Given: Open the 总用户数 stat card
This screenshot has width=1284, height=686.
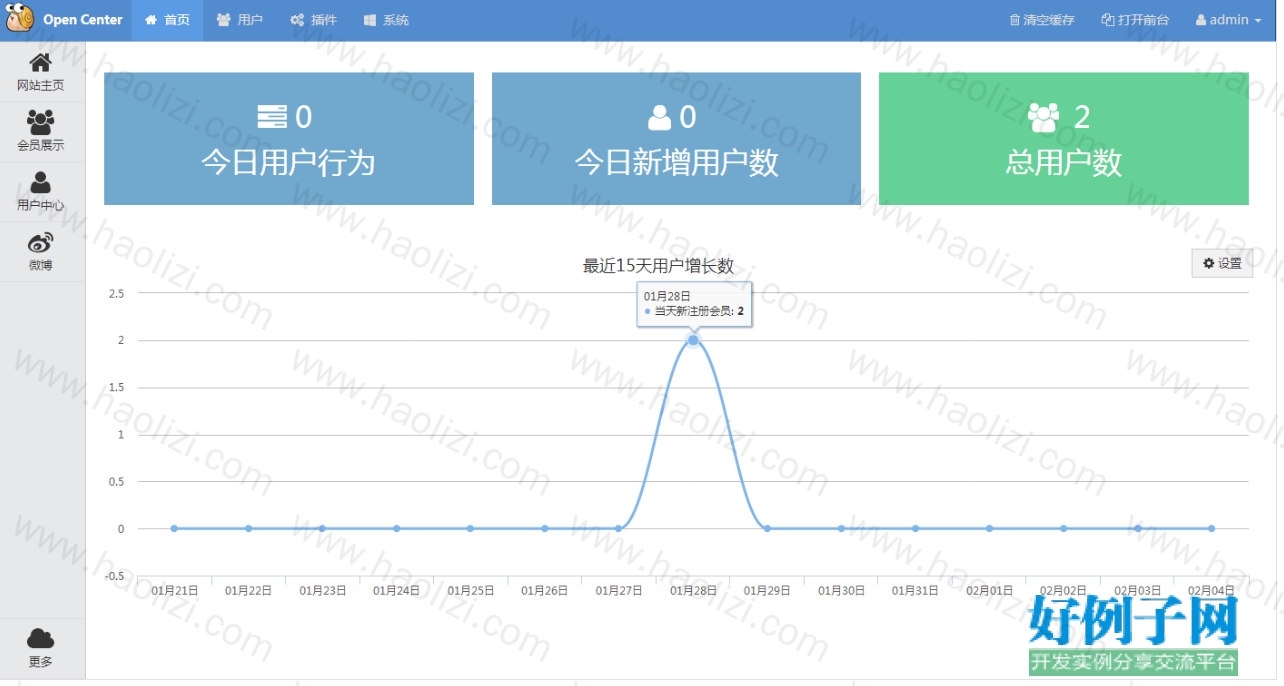Looking at the screenshot, I should [x=1064, y=139].
